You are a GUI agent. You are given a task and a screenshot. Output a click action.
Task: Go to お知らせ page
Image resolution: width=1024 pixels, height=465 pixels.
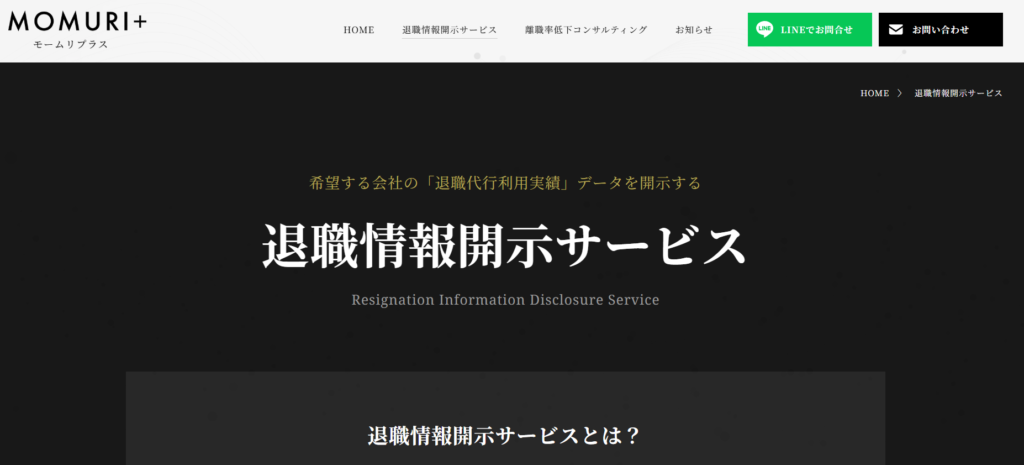(694, 30)
